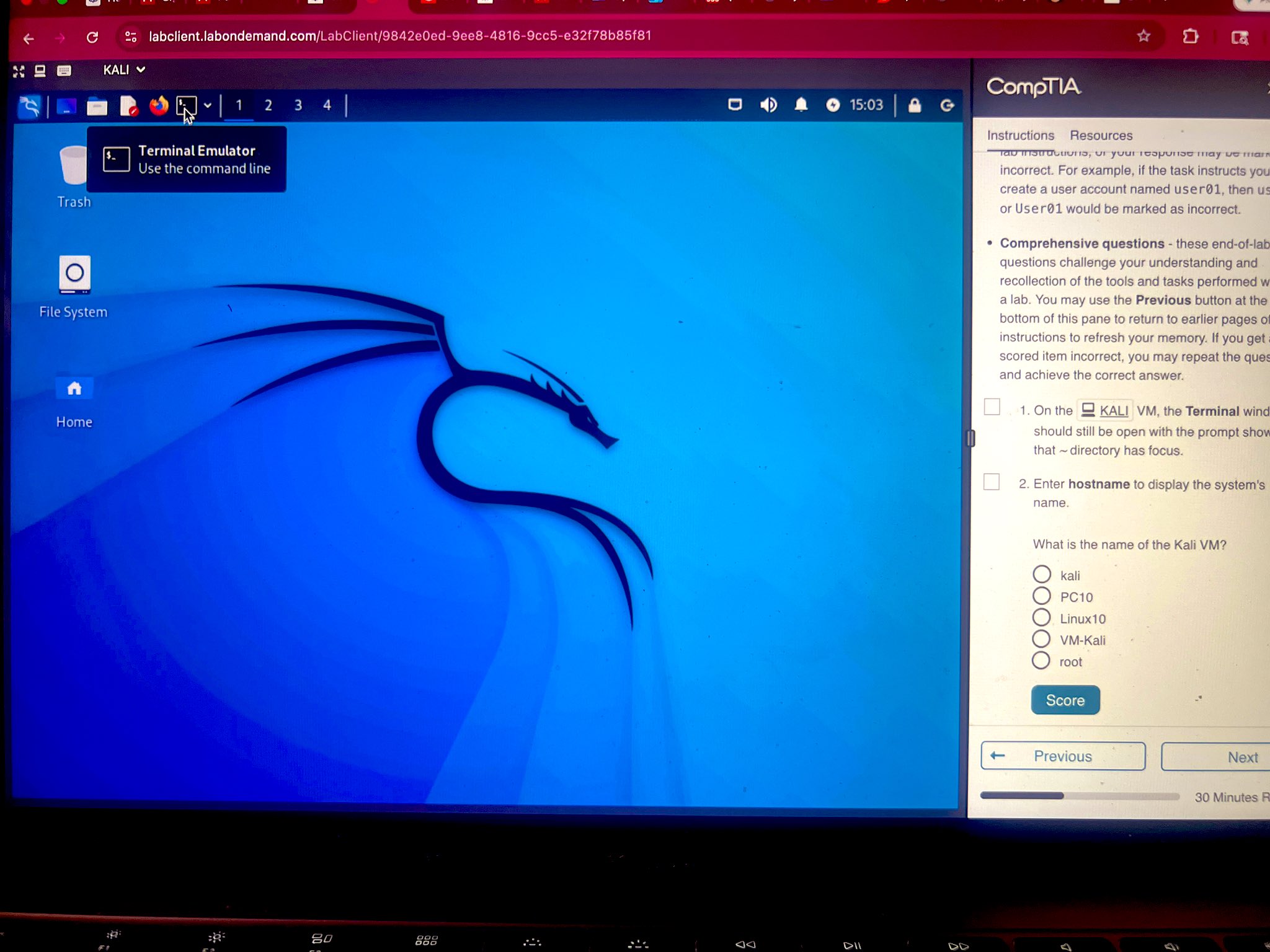Open the file manager folder icon in the panel
Viewport: 1270px width, 952px height.
(97, 107)
